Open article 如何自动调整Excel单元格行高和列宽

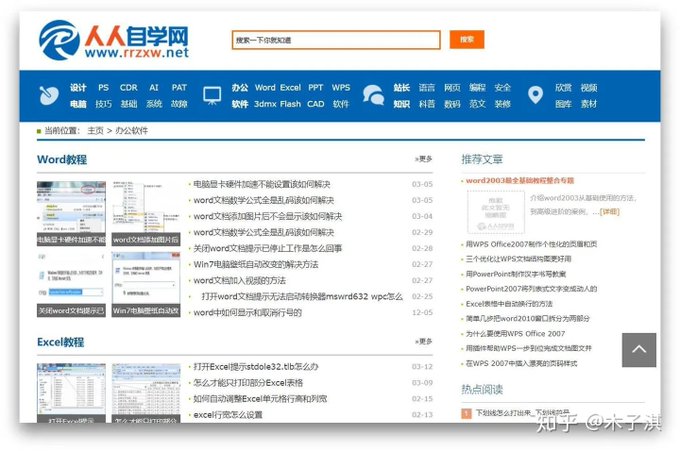point(260,399)
